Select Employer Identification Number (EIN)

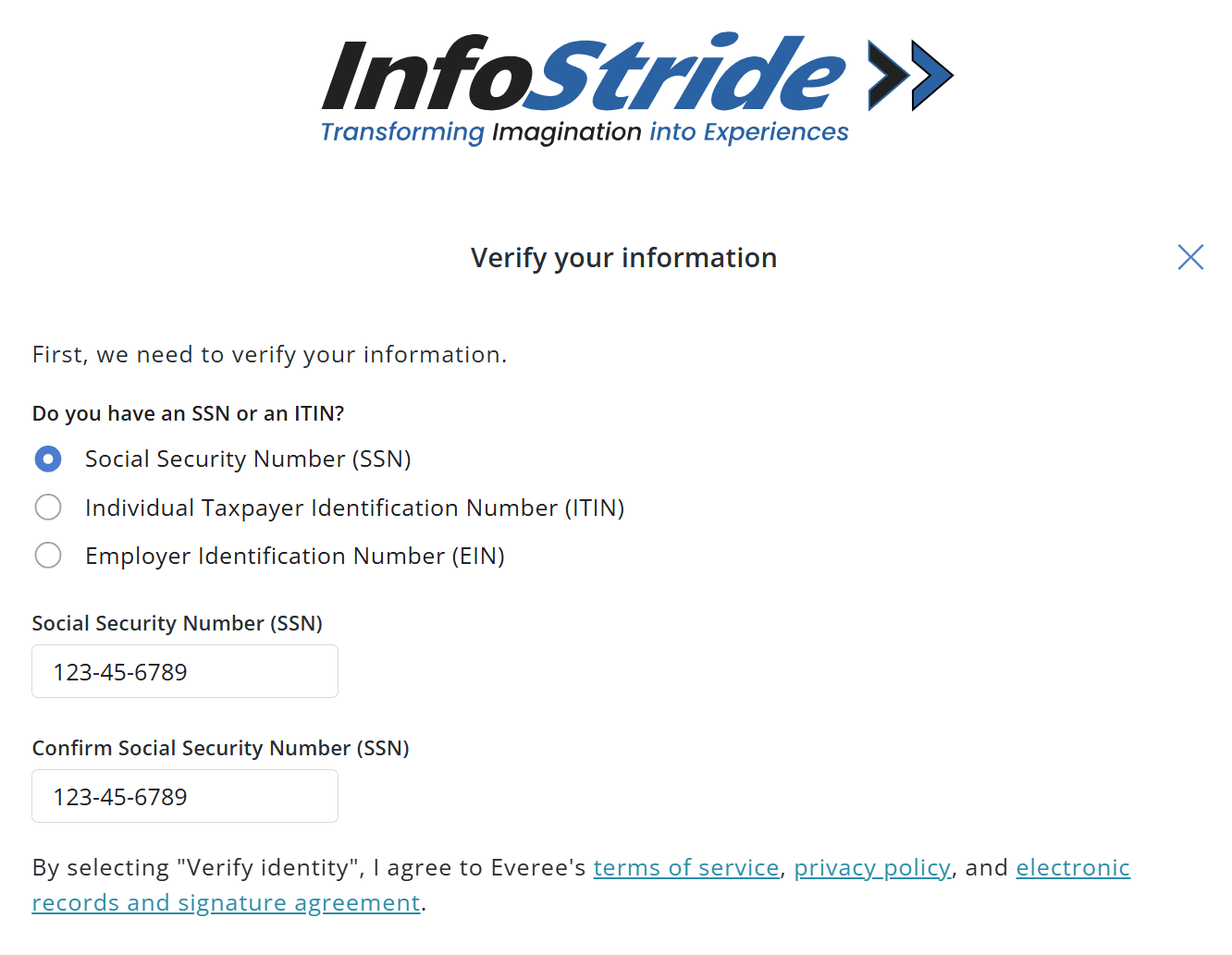pyautogui.click(x=48, y=555)
